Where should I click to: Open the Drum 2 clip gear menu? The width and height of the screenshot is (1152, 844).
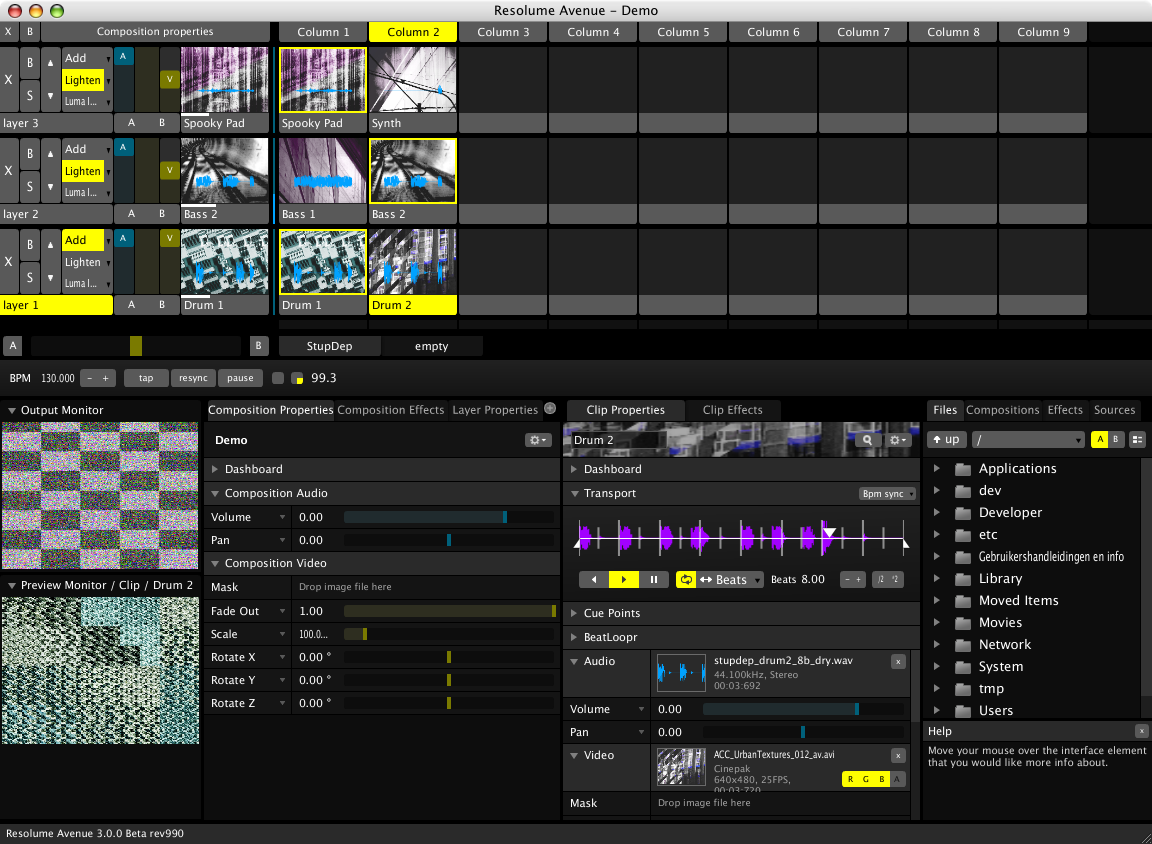point(897,440)
